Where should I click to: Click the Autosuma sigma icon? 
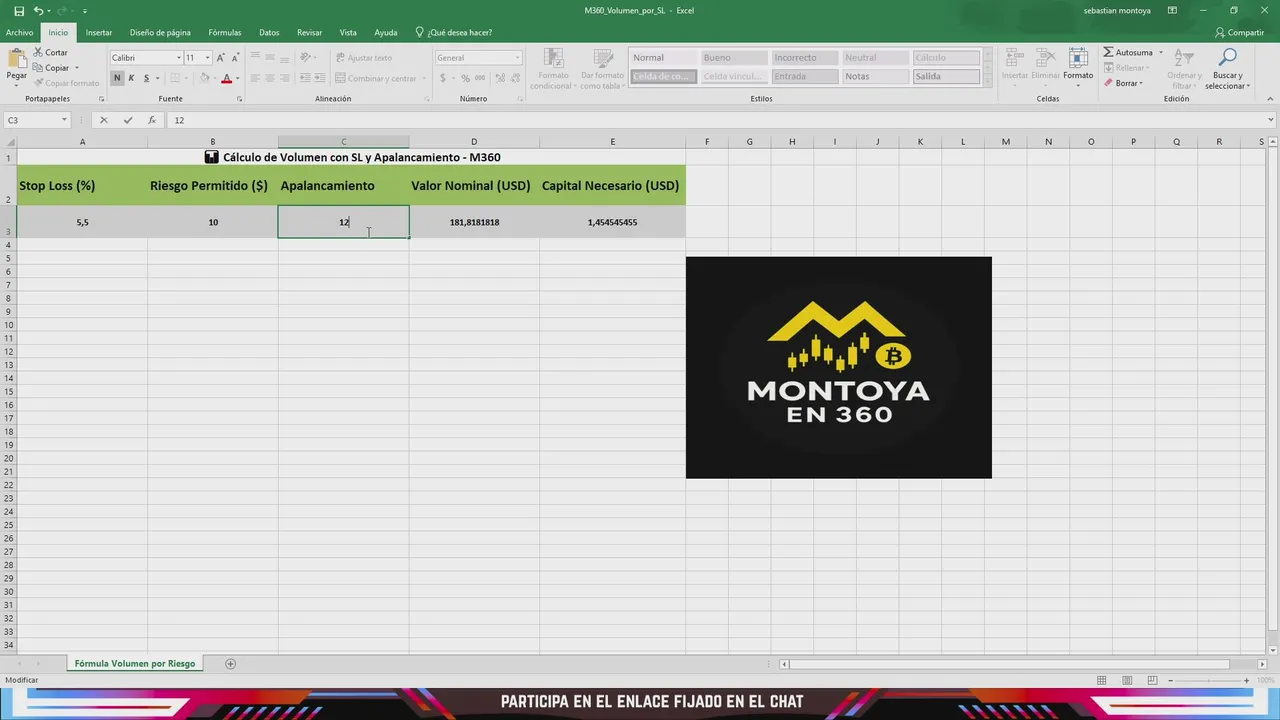point(1108,52)
